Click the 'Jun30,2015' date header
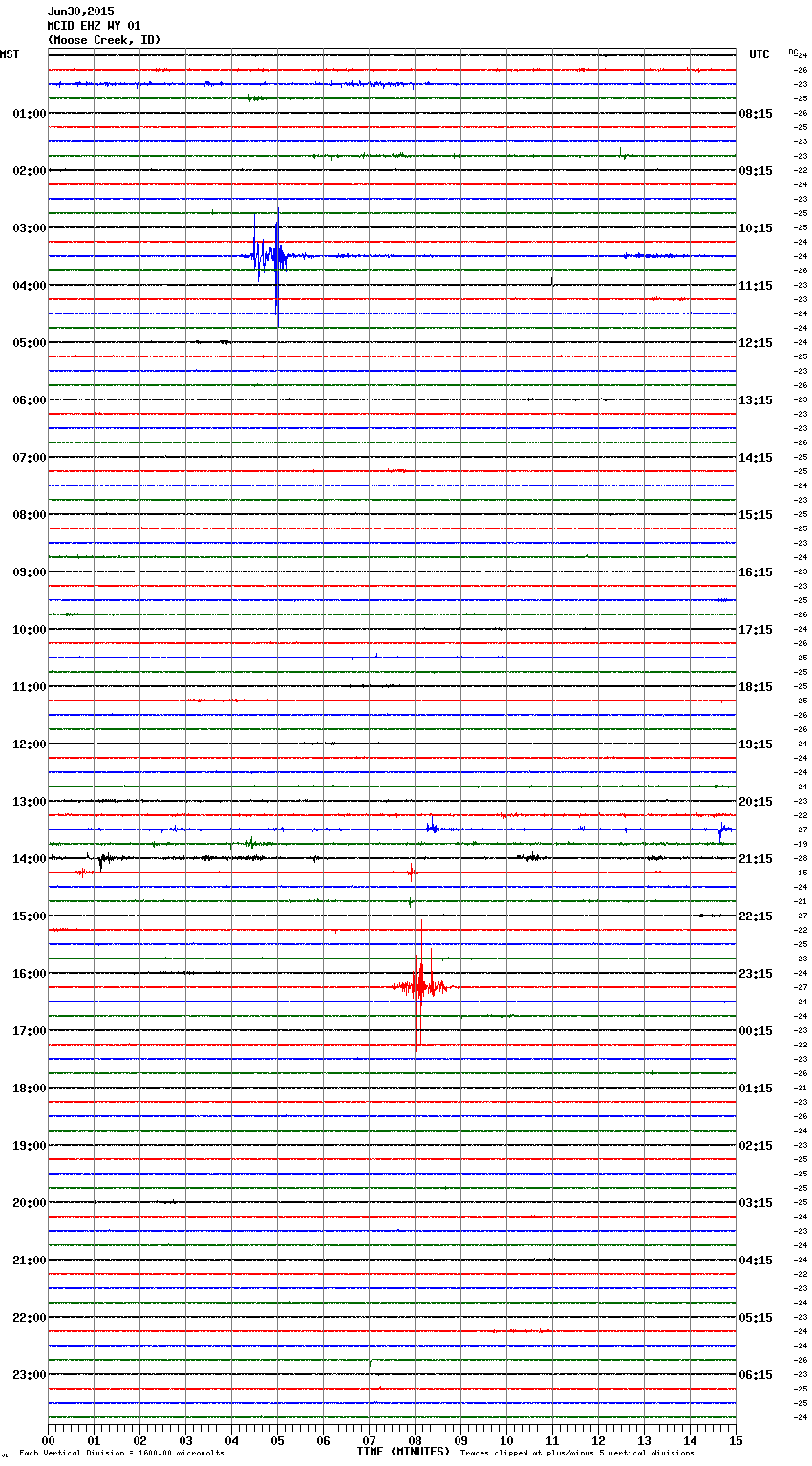Screen dimensions: 812x1466 click(x=80, y=11)
